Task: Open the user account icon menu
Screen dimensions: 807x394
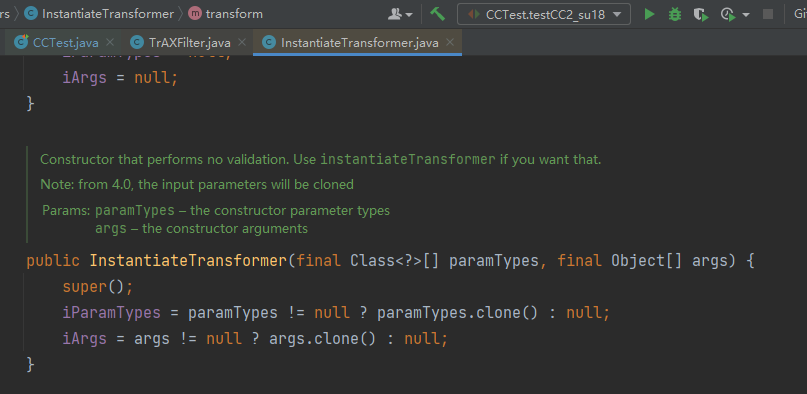Action: [400, 14]
